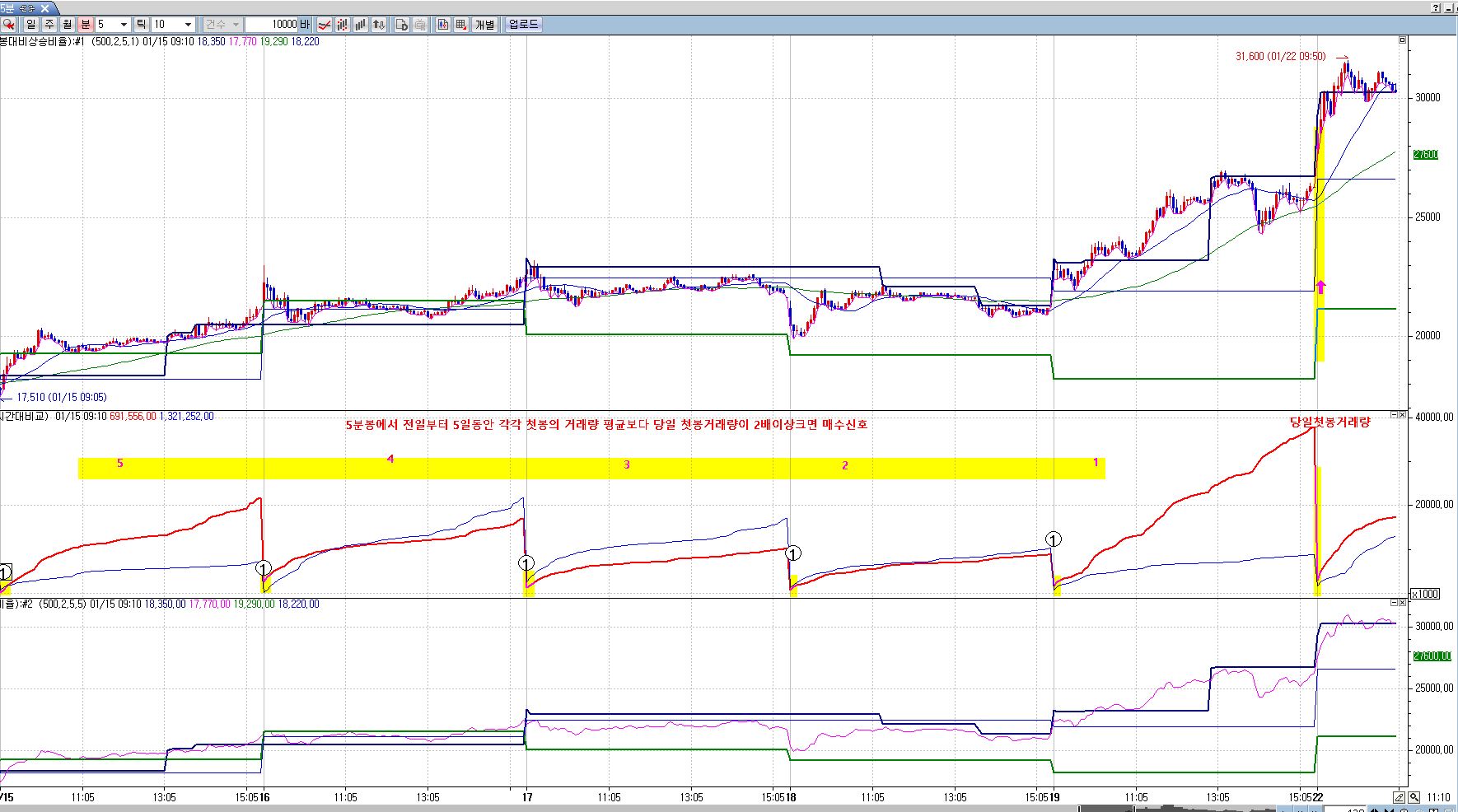Screen dimensions: 1458x812
Task: Click the up-down arrows icon
Action: tap(380, 25)
